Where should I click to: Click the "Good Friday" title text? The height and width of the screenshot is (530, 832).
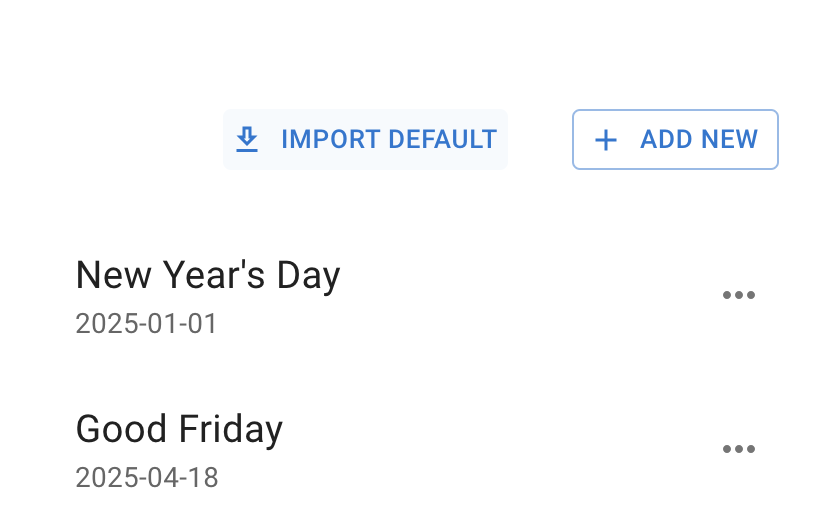tap(180, 429)
